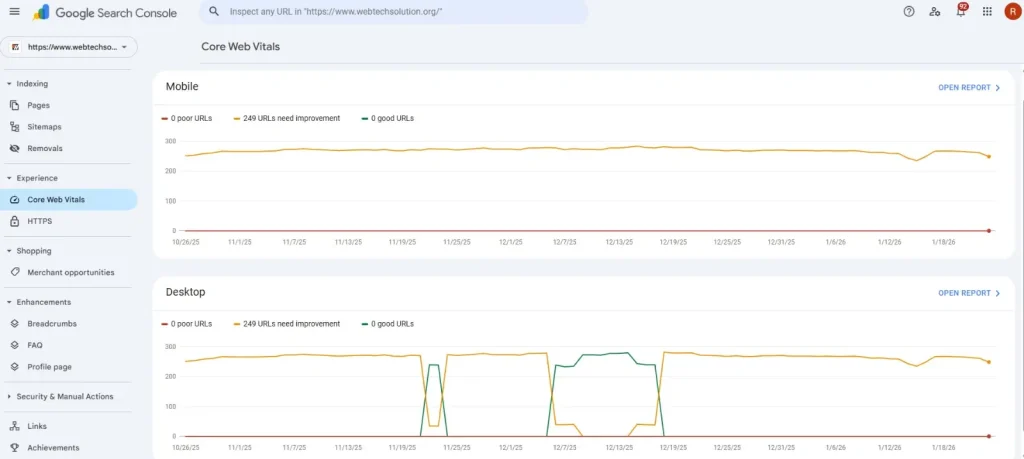Click the Google Search Console logo
1024x459 pixels.
pos(104,12)
